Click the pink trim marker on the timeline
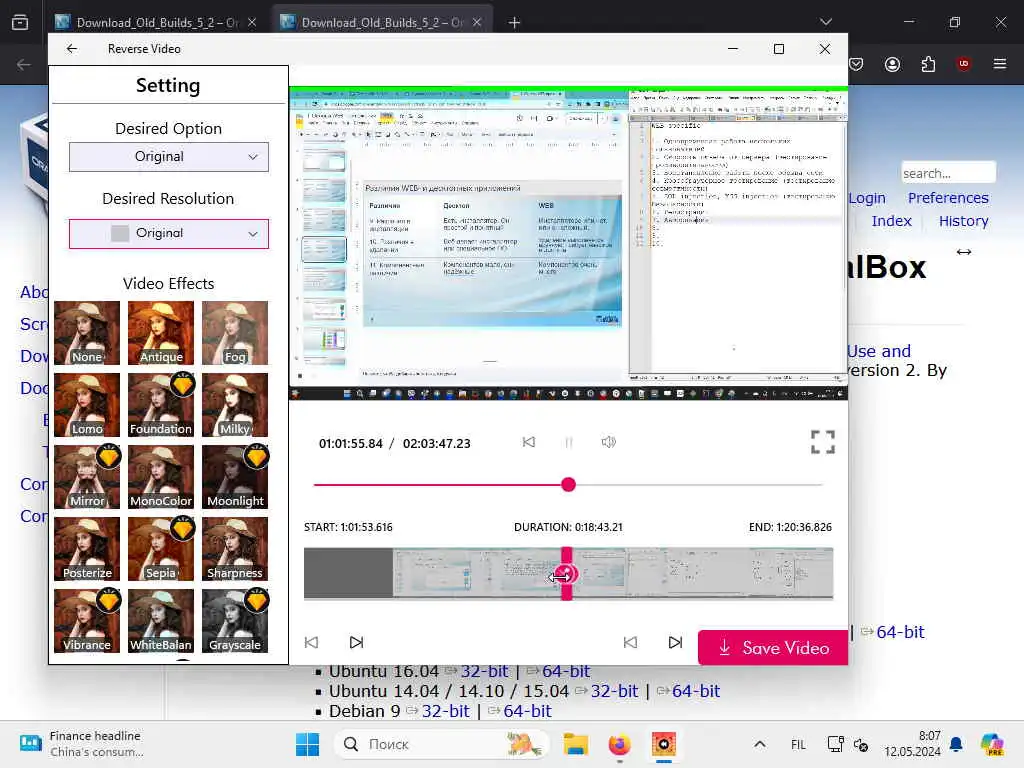 pyautogui.click(x=567, y=573)
